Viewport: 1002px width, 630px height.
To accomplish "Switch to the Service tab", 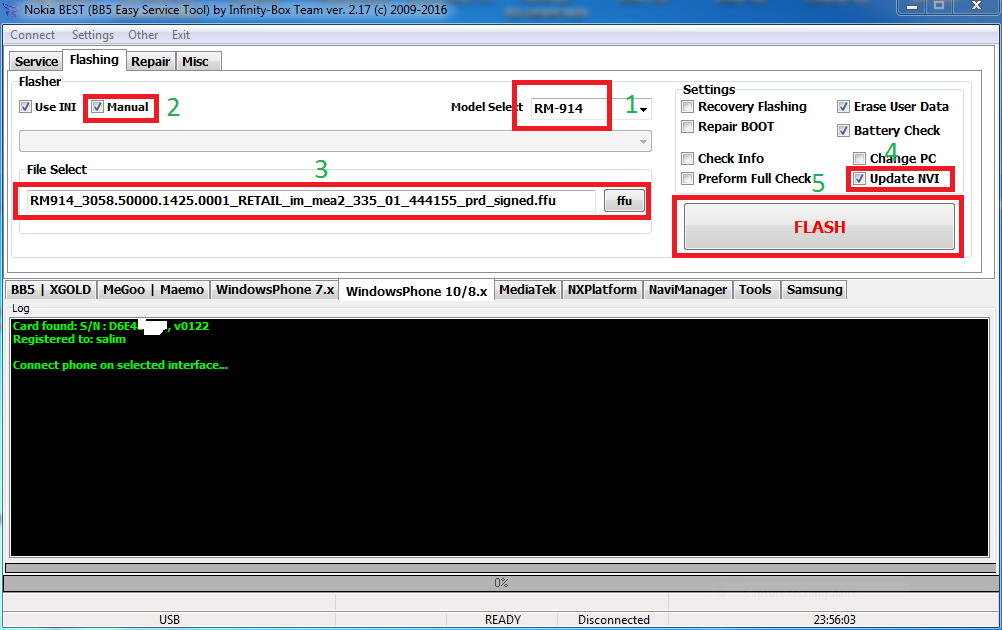I will 36,61.
